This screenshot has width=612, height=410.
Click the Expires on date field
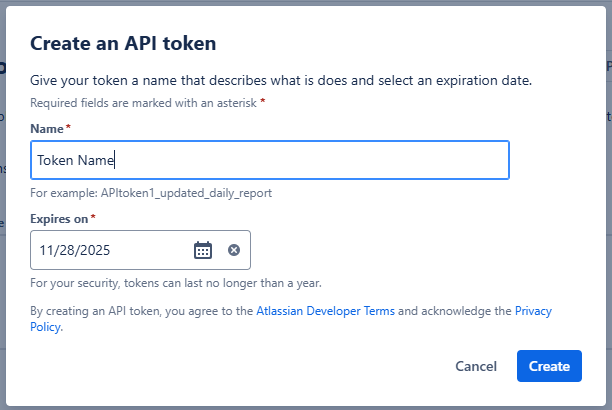pos(110,250)
